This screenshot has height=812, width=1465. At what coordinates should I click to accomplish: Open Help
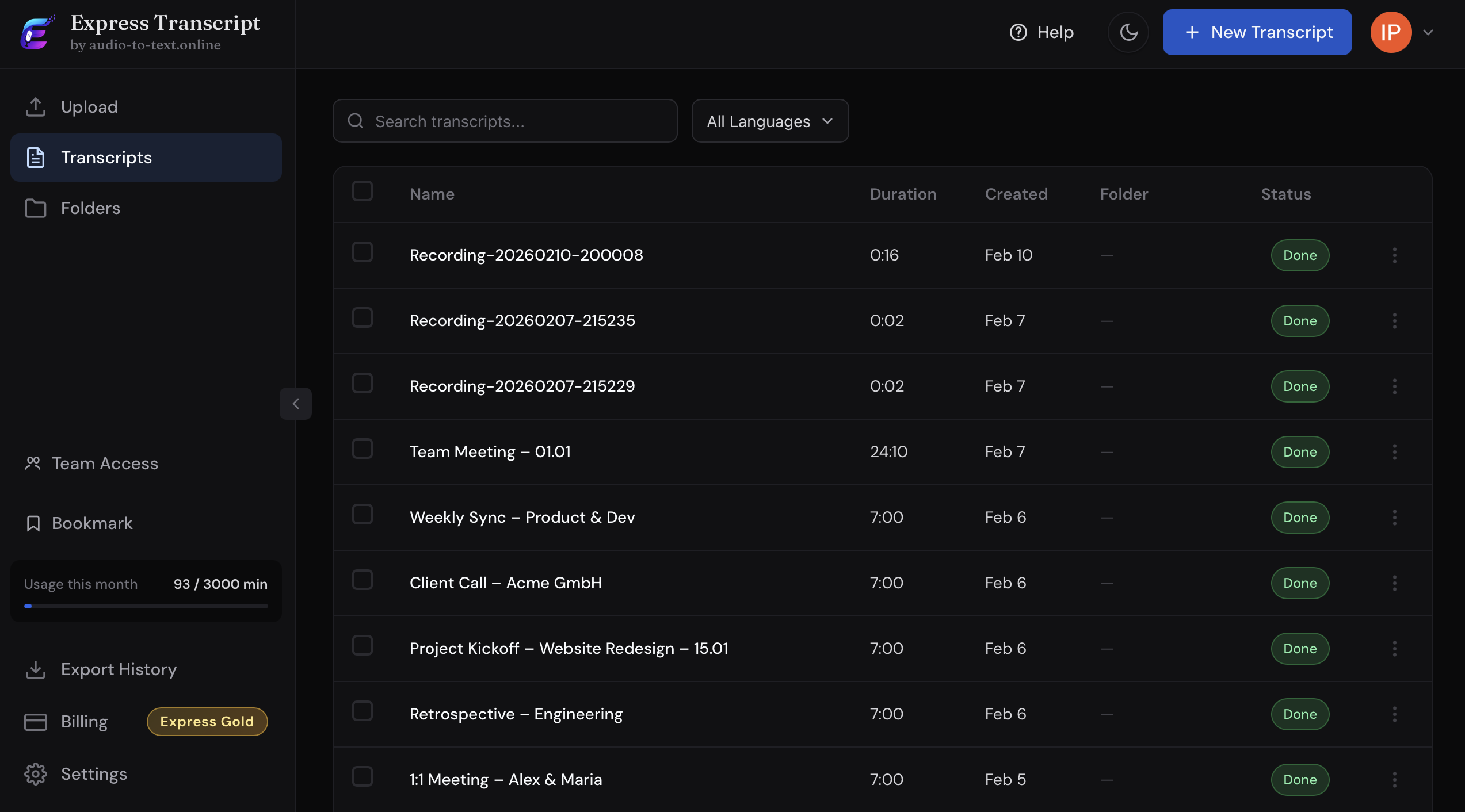[x=1041, y=32]
